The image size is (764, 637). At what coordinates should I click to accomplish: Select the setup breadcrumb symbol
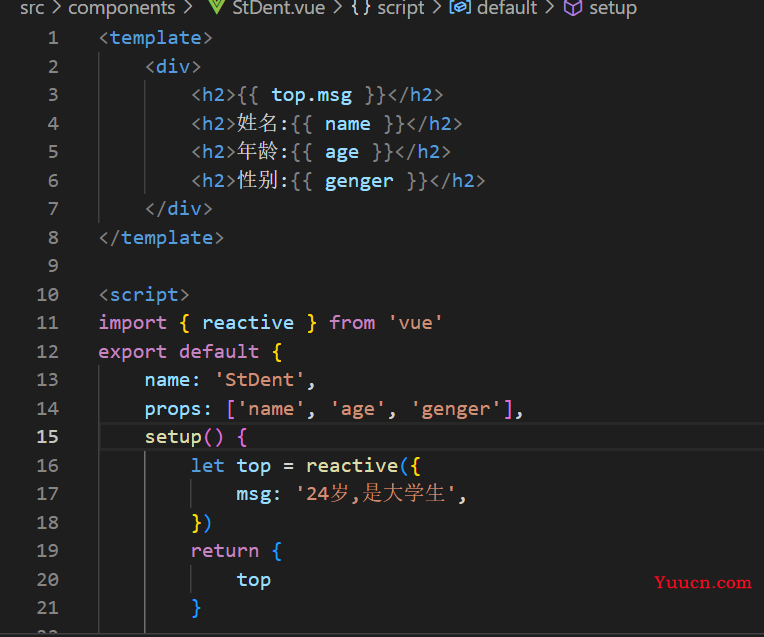coord(613,8)
